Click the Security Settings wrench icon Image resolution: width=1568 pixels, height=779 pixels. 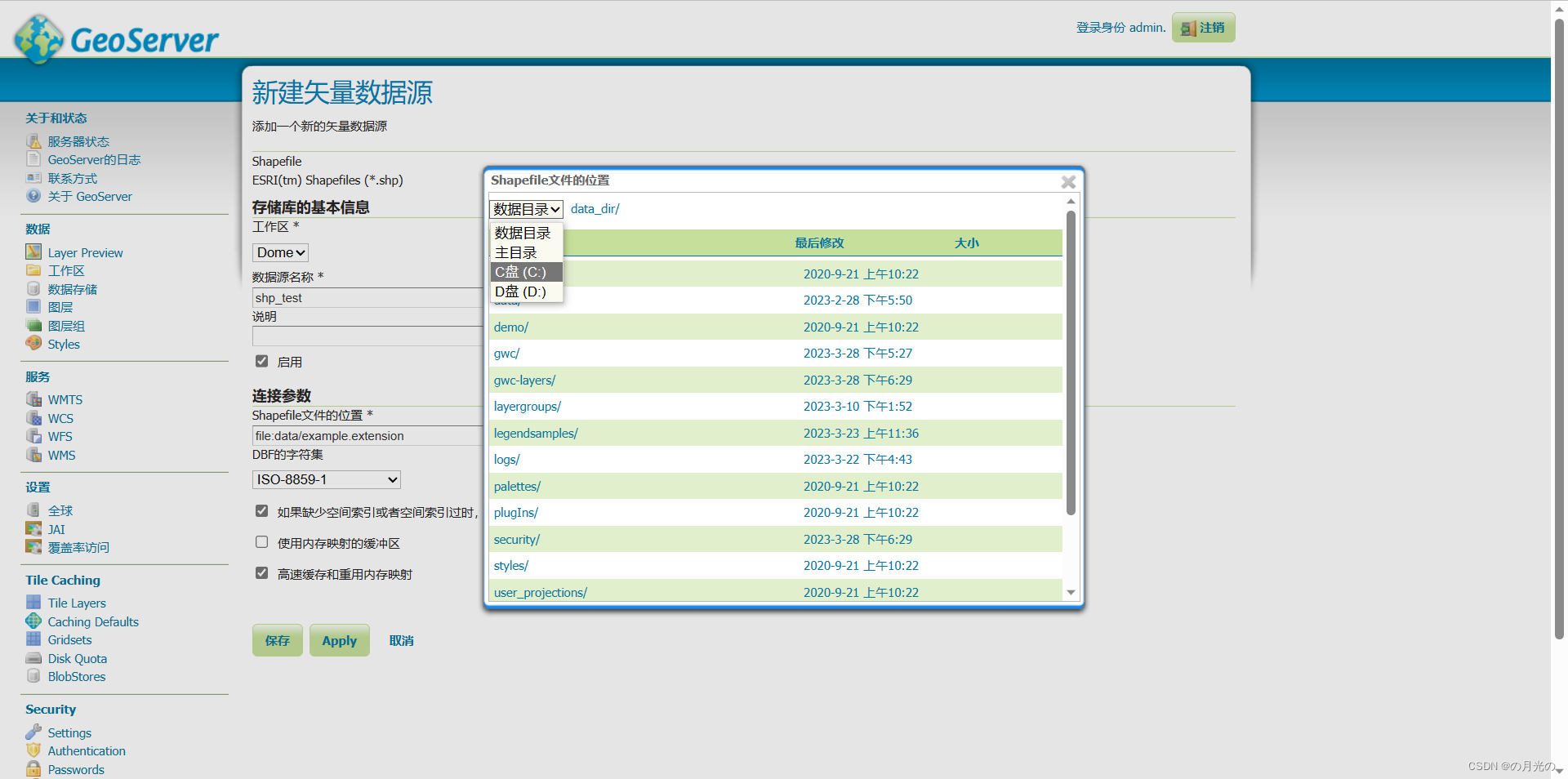point(33,732)
